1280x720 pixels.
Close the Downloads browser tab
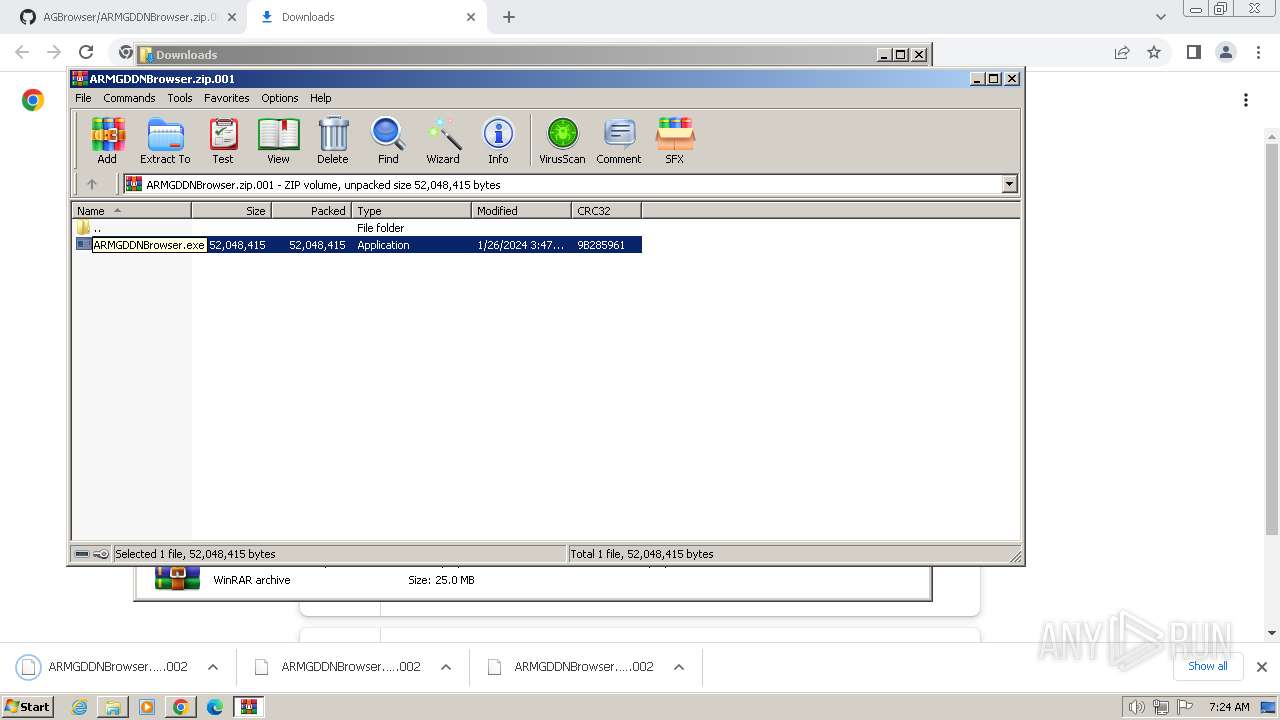point(471,17)
